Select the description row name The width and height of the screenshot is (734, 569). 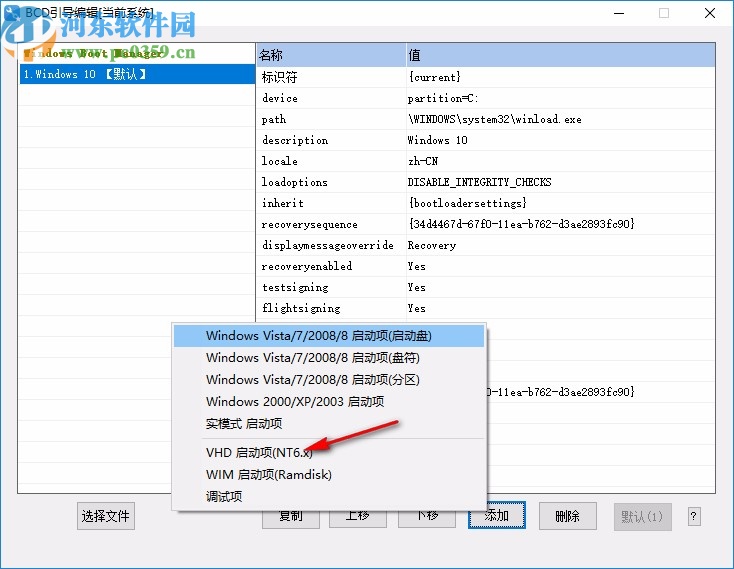coord(295,140)
